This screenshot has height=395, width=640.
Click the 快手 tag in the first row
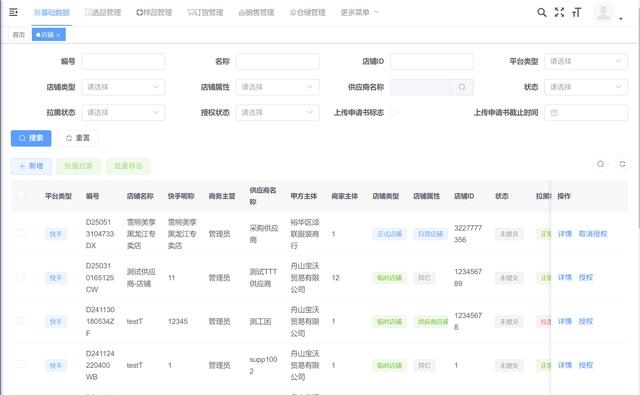[x=56, y=234]
